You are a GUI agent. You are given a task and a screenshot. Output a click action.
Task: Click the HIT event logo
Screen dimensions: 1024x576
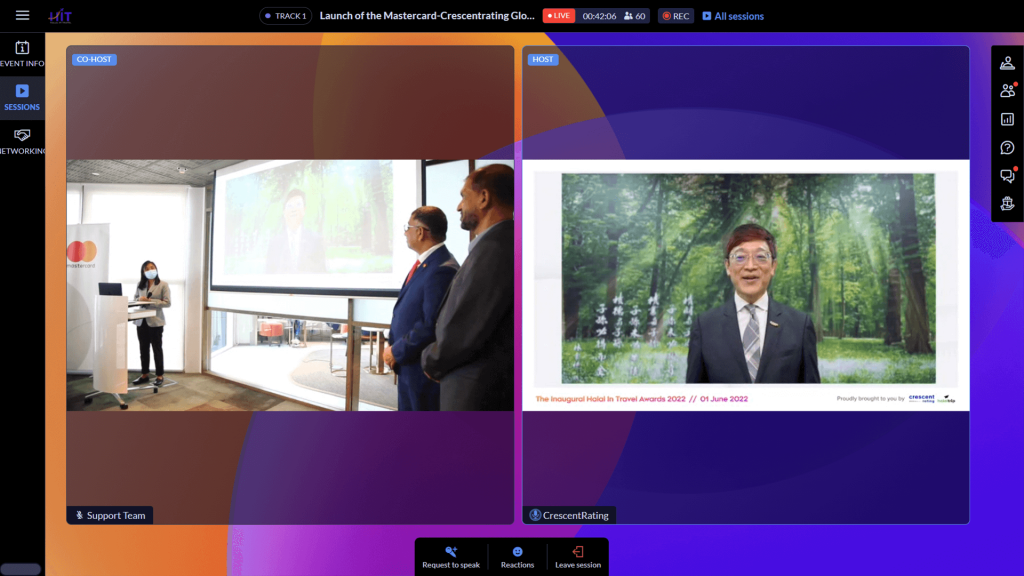(x=60, y=16)
